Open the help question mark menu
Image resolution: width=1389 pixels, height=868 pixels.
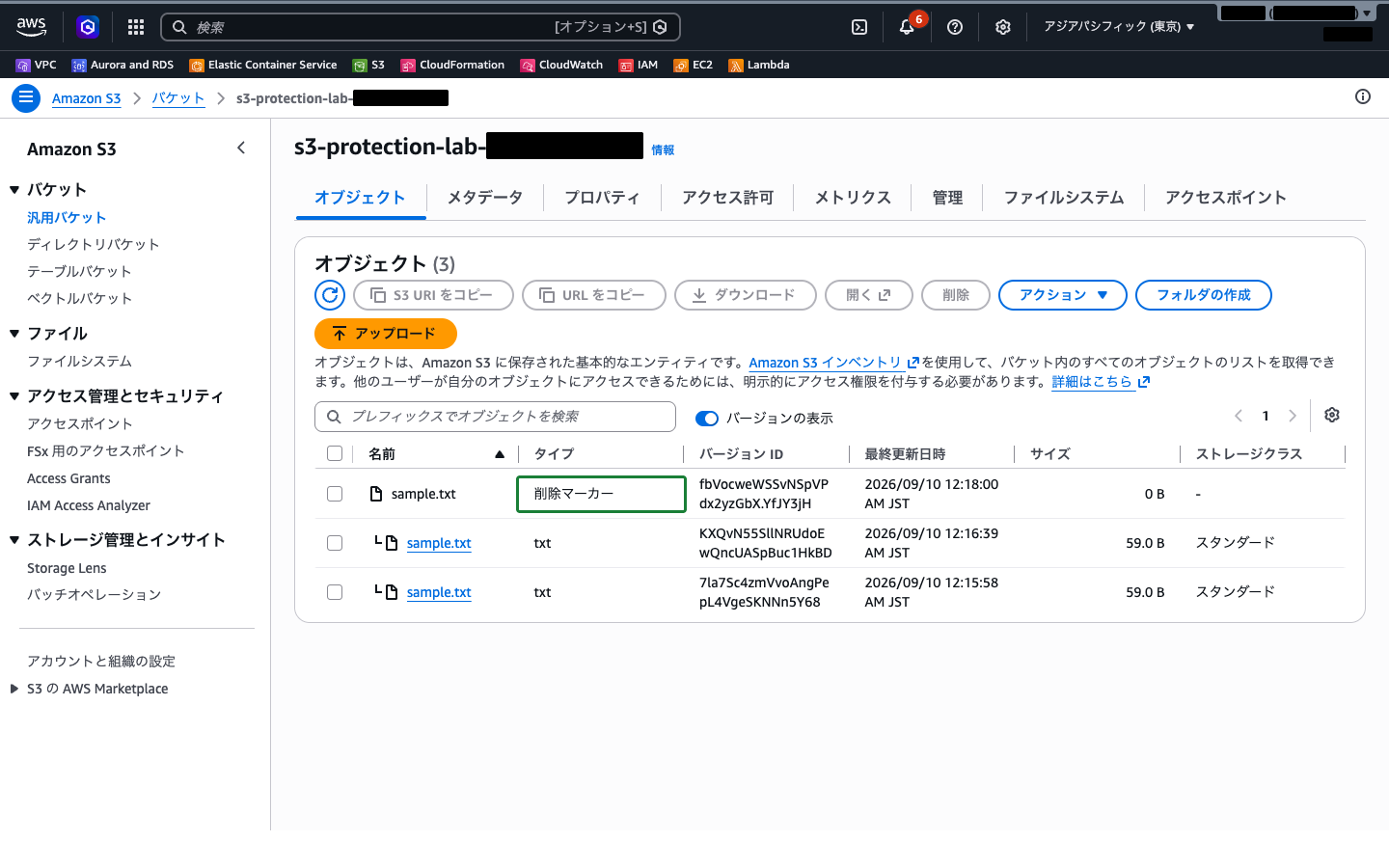955,27
